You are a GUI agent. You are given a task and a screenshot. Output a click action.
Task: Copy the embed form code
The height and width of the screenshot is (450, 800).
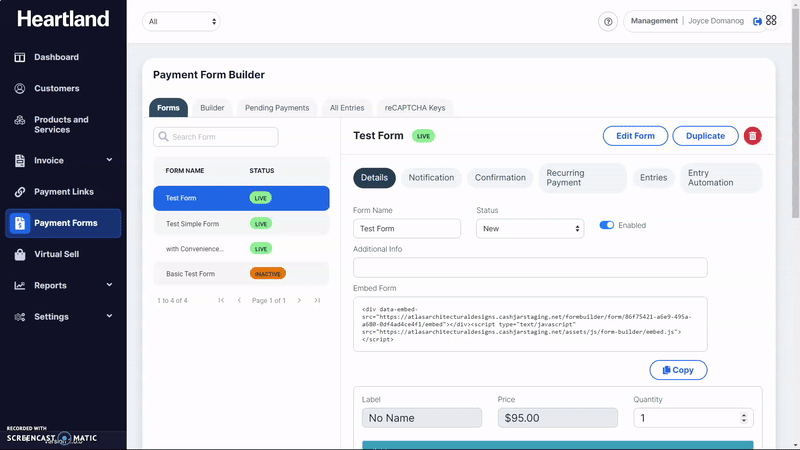coord(678,370)
